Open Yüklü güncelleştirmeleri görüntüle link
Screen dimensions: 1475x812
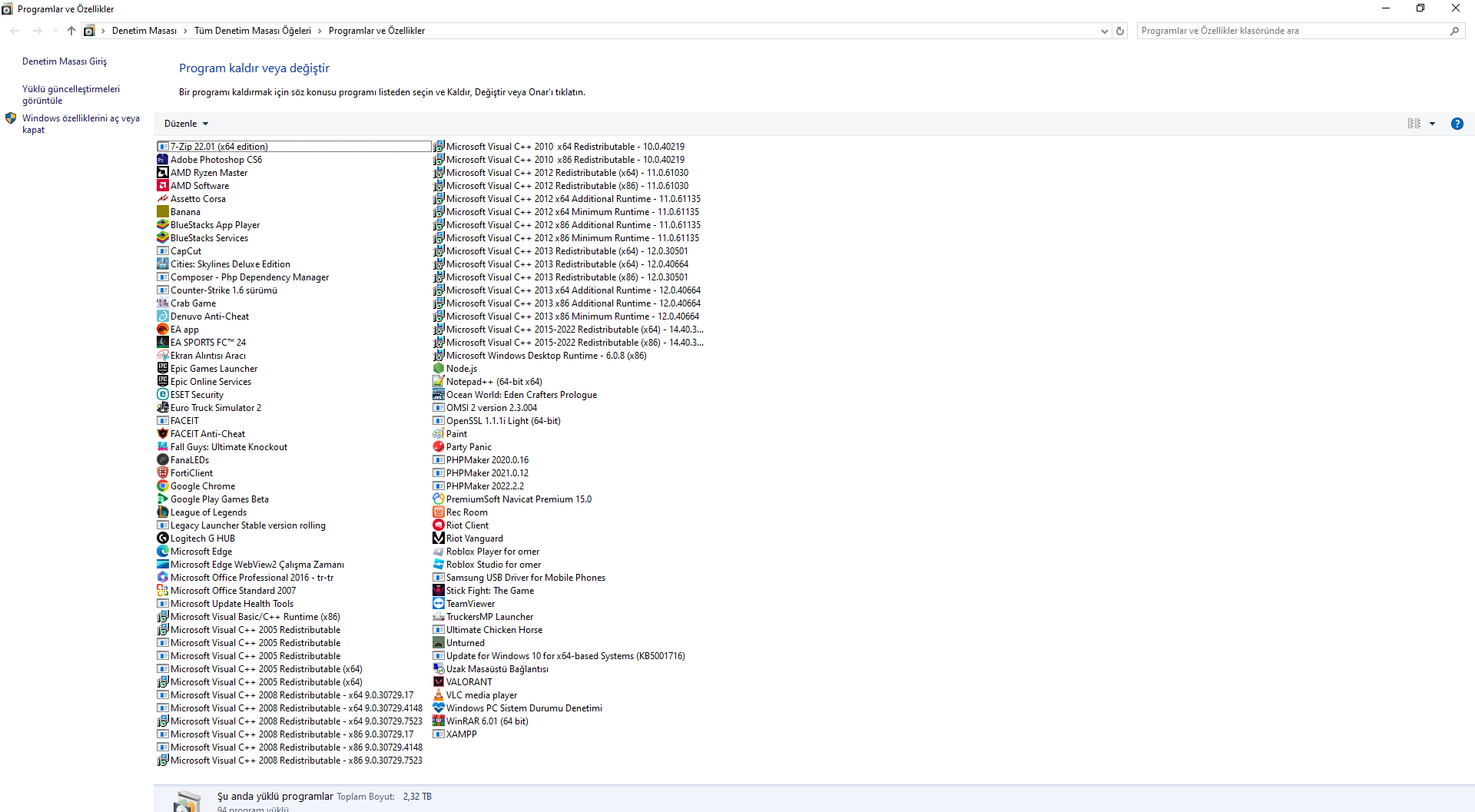(71, 94)
